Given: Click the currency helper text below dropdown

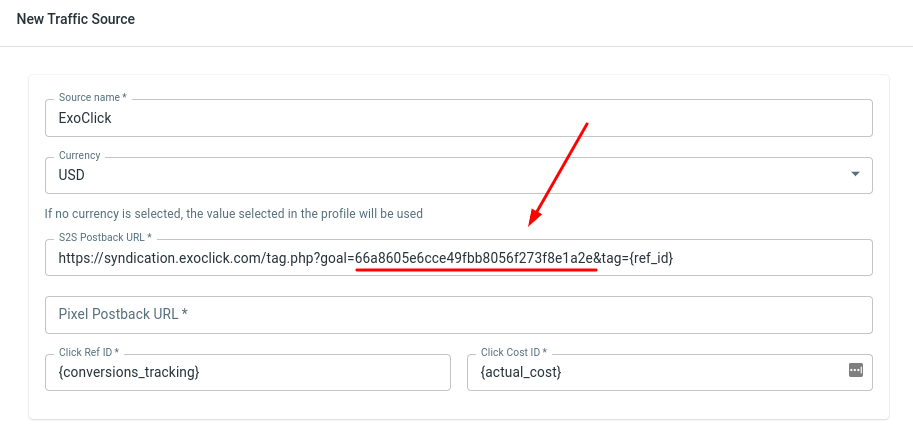Looking at the screenshot, I should point(233,213).
